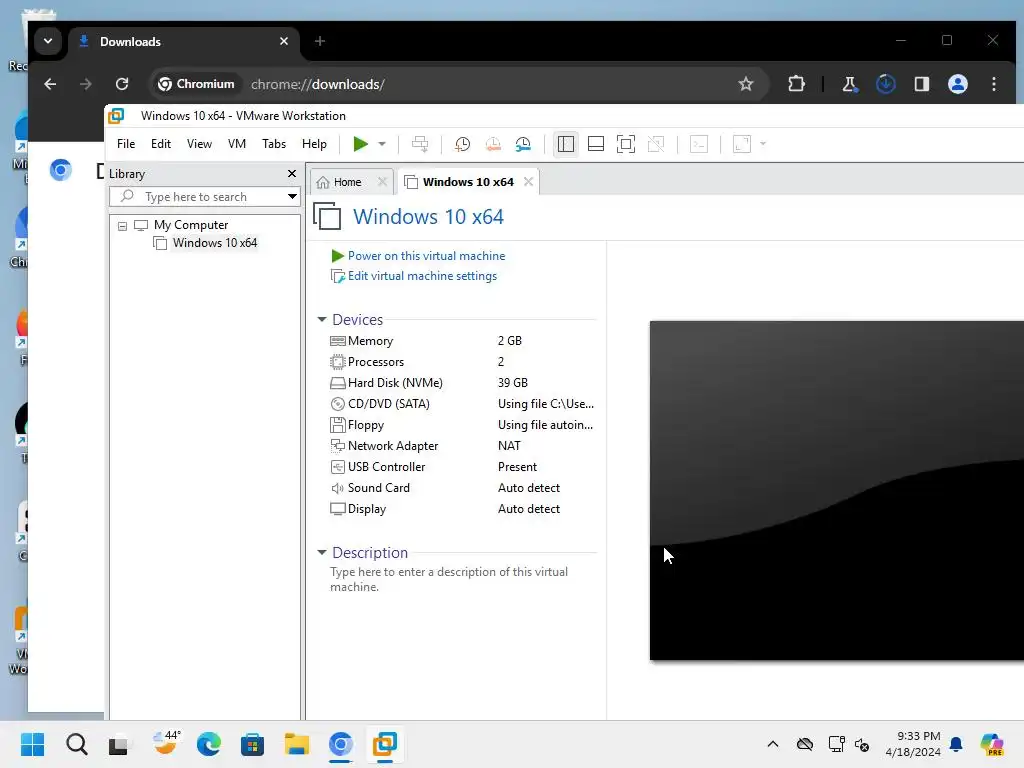1024x768 pixels.
Task: Open Chromium extensions puzzle icon
Action: click(796, 84)
